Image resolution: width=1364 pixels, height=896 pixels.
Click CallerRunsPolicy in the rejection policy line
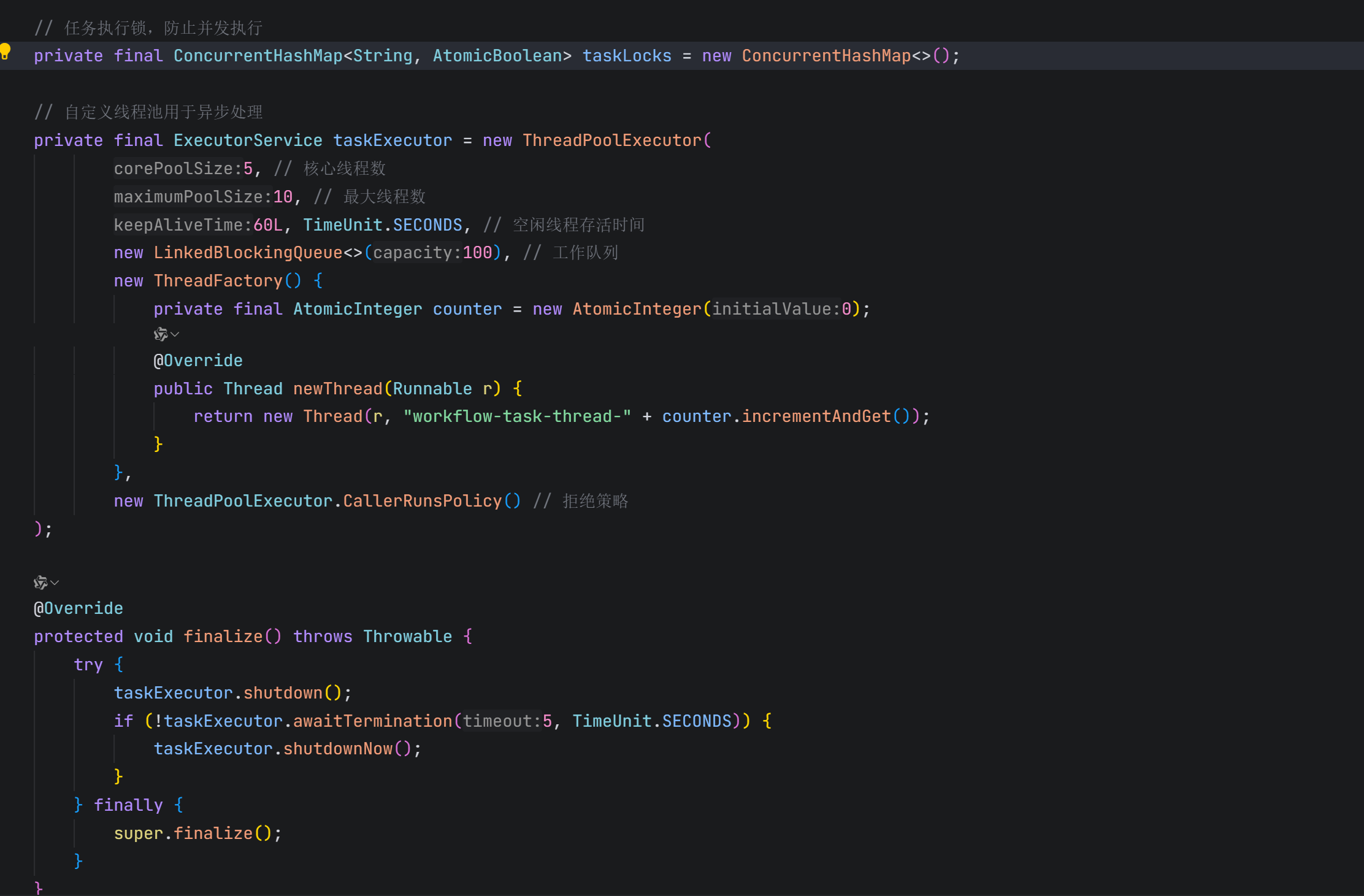point(423,501)
